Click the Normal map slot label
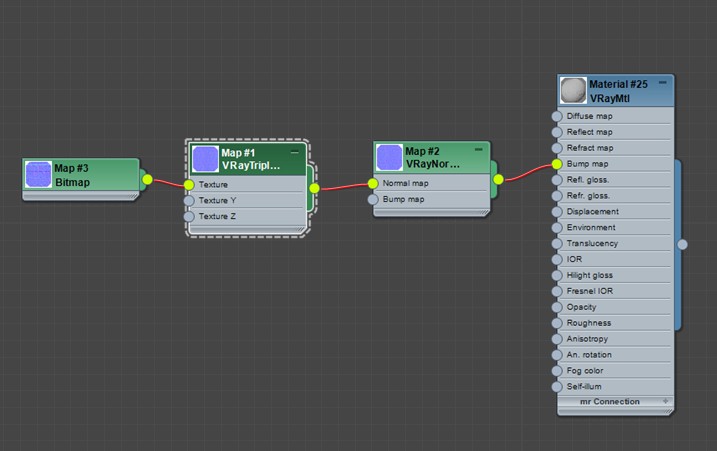The image size is (717, 451). coord(405,183)
